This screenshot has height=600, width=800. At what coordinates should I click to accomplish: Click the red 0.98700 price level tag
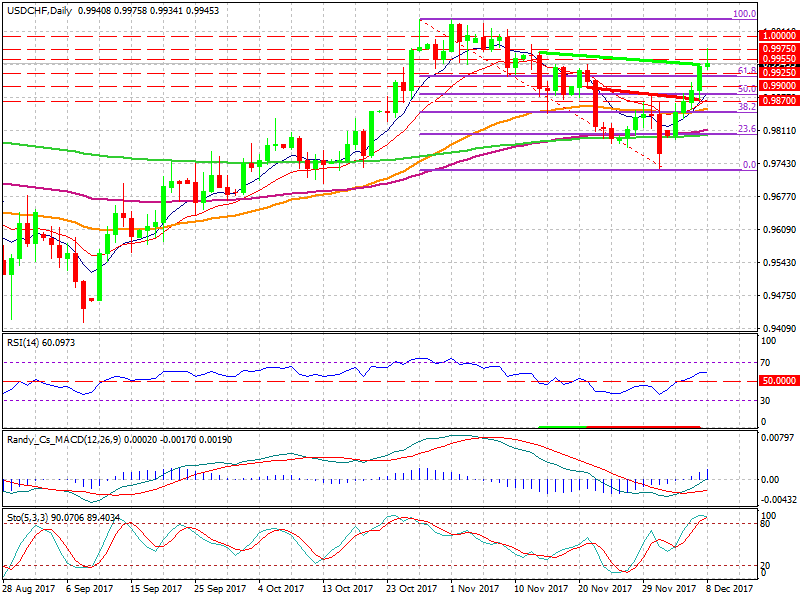(779, 101)
